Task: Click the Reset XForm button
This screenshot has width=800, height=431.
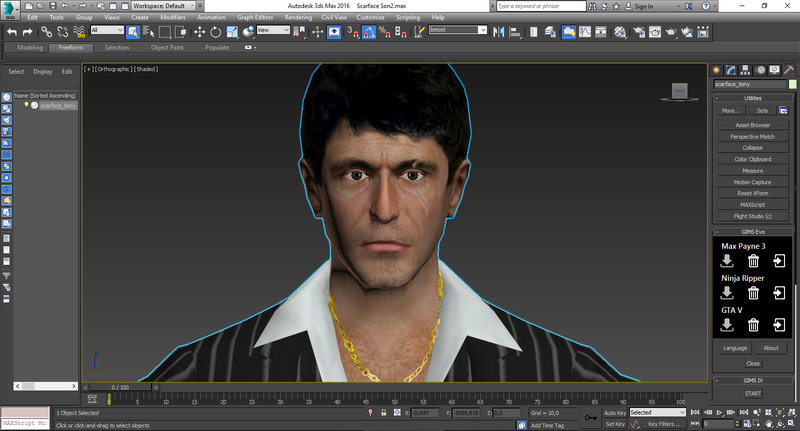Action: click(x=753, y=193)
